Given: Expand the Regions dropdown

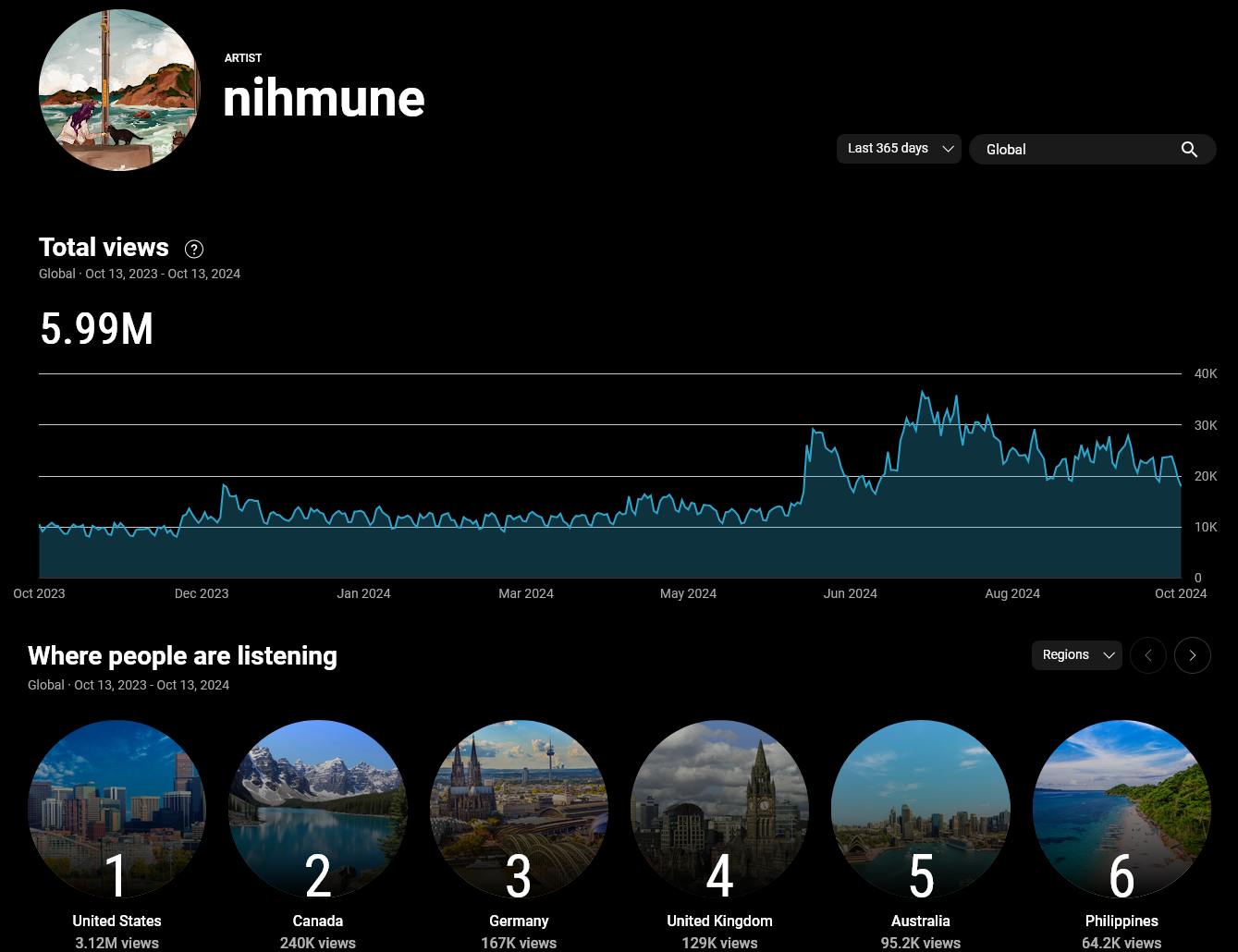Looking at the screenshot, I should tap(1076, 655).
